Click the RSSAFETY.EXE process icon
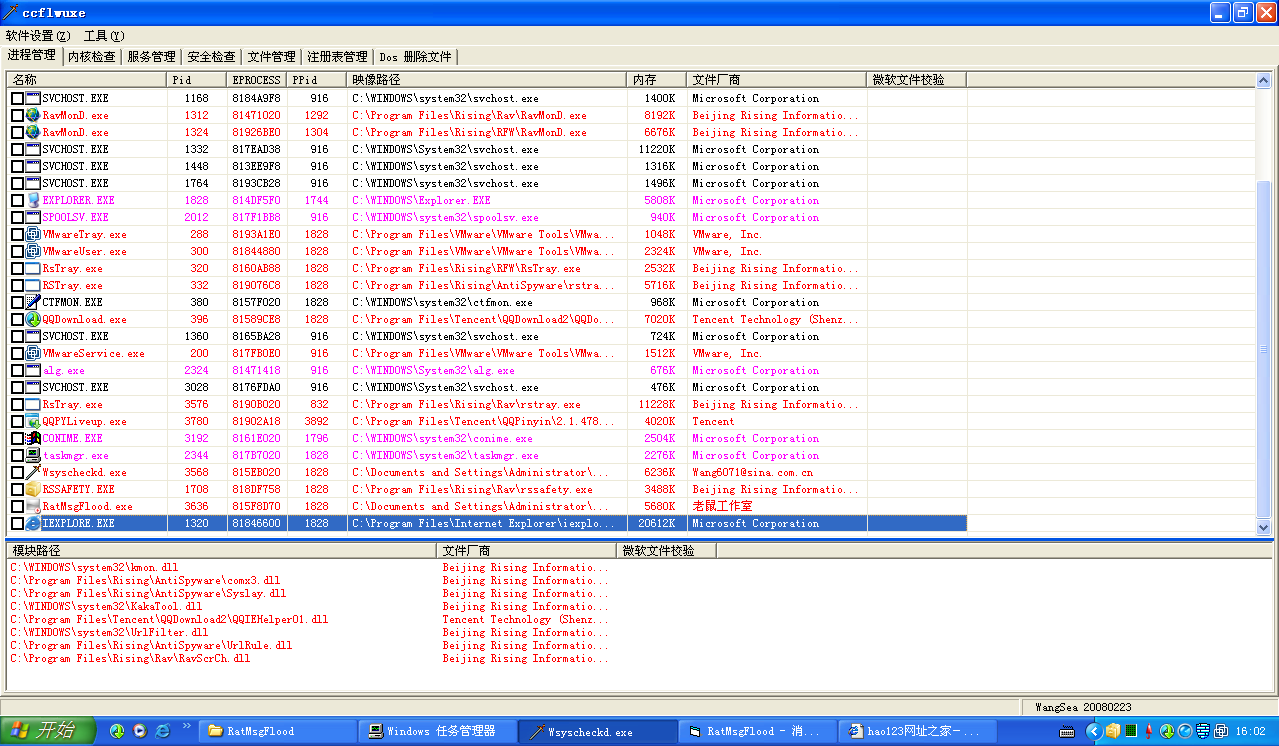 tap(33, 489)
